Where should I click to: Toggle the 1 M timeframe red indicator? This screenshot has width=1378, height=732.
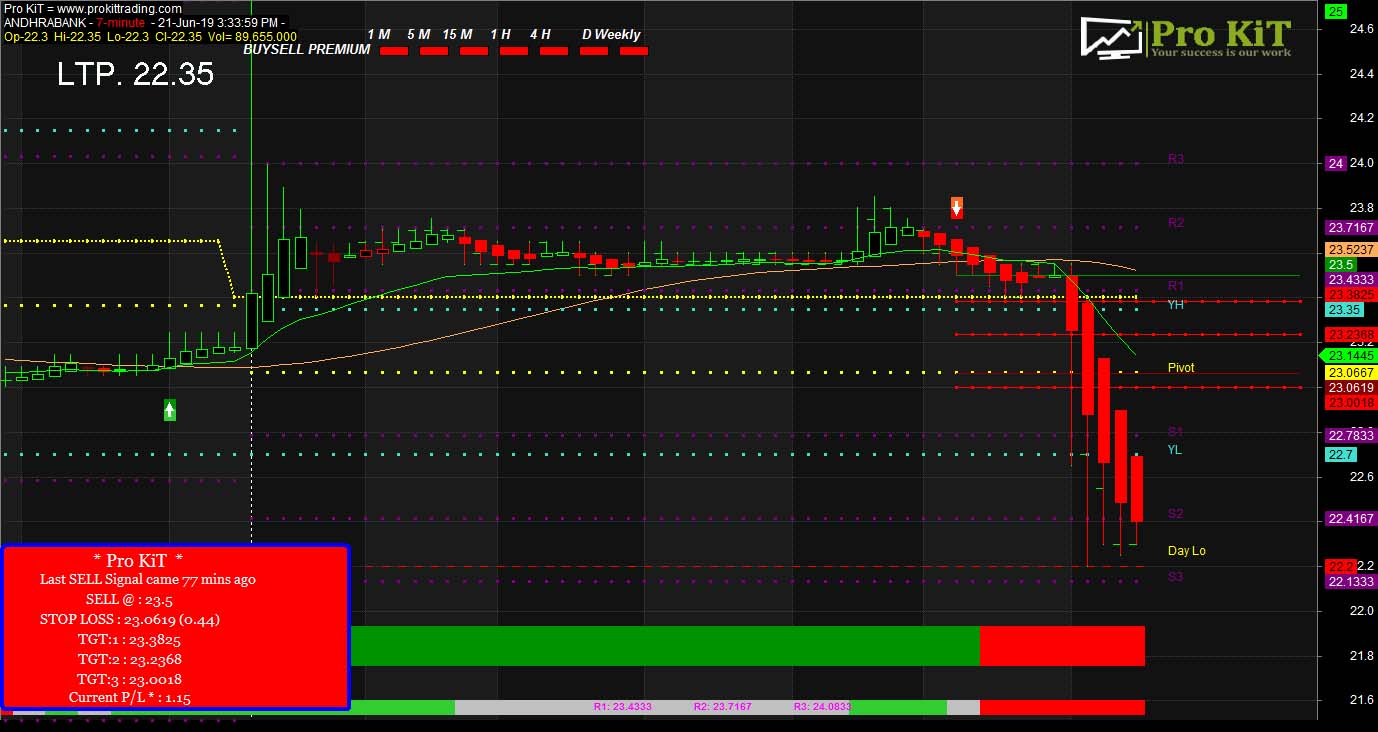[x=393, y=50]
